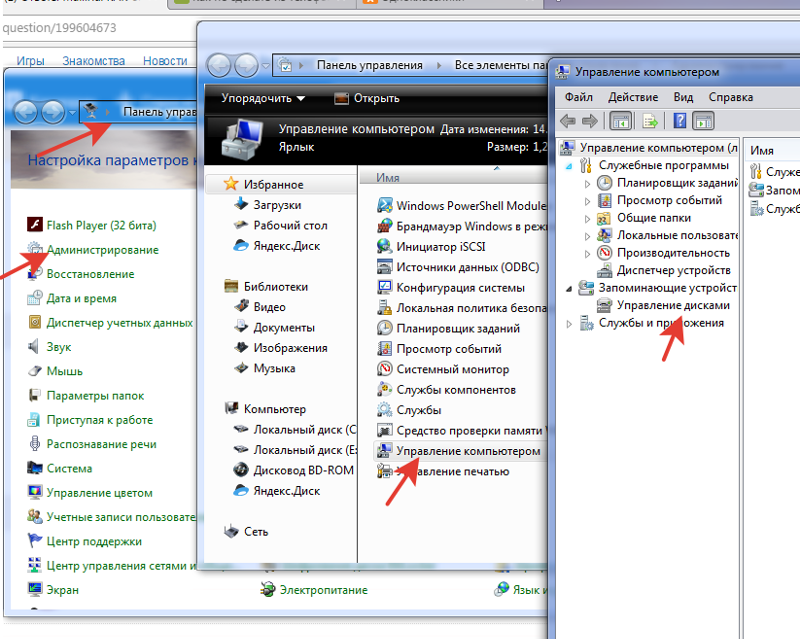Click the Система icon
800x639 pixels.
pos(35,468)
